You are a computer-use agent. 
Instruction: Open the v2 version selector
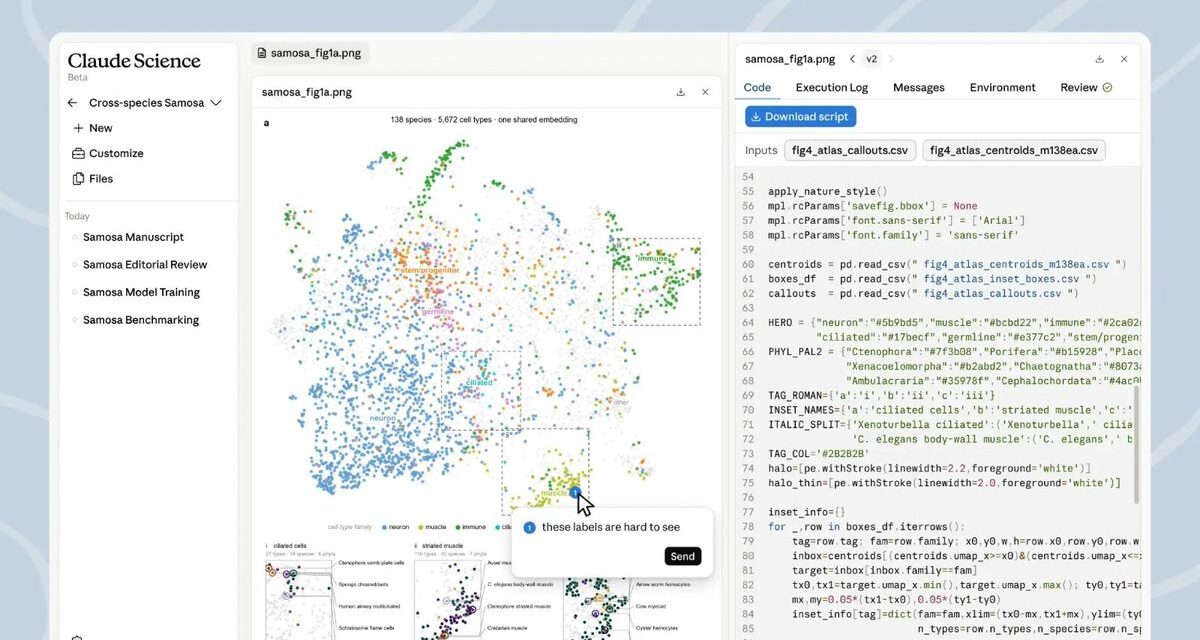[872, 59]
